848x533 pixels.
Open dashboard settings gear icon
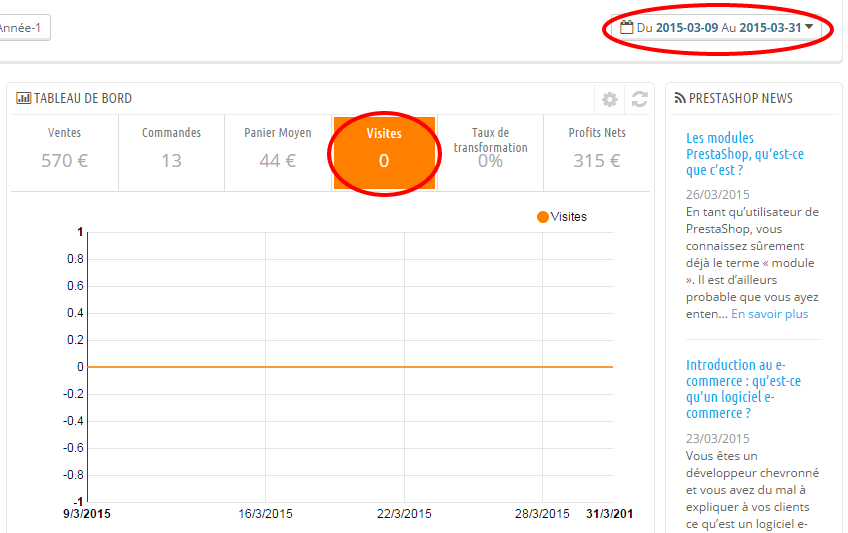610,99
